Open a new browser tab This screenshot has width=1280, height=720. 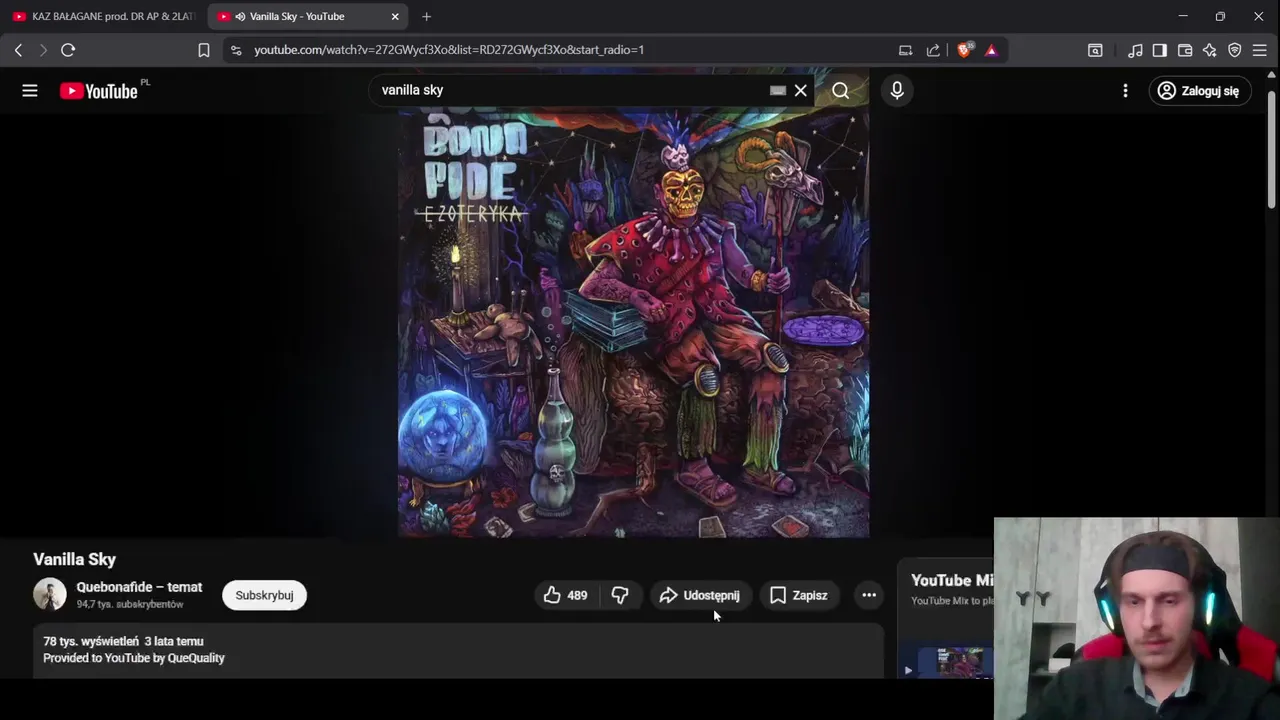(x=426, y=17)
